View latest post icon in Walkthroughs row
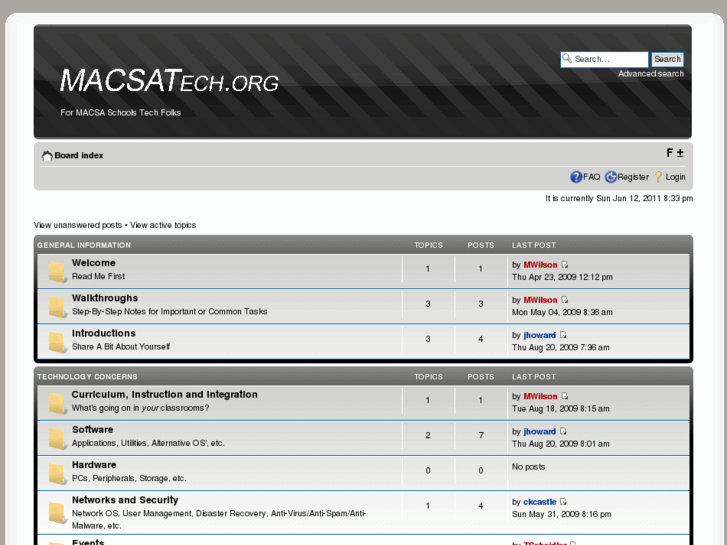 coord(564,300)
